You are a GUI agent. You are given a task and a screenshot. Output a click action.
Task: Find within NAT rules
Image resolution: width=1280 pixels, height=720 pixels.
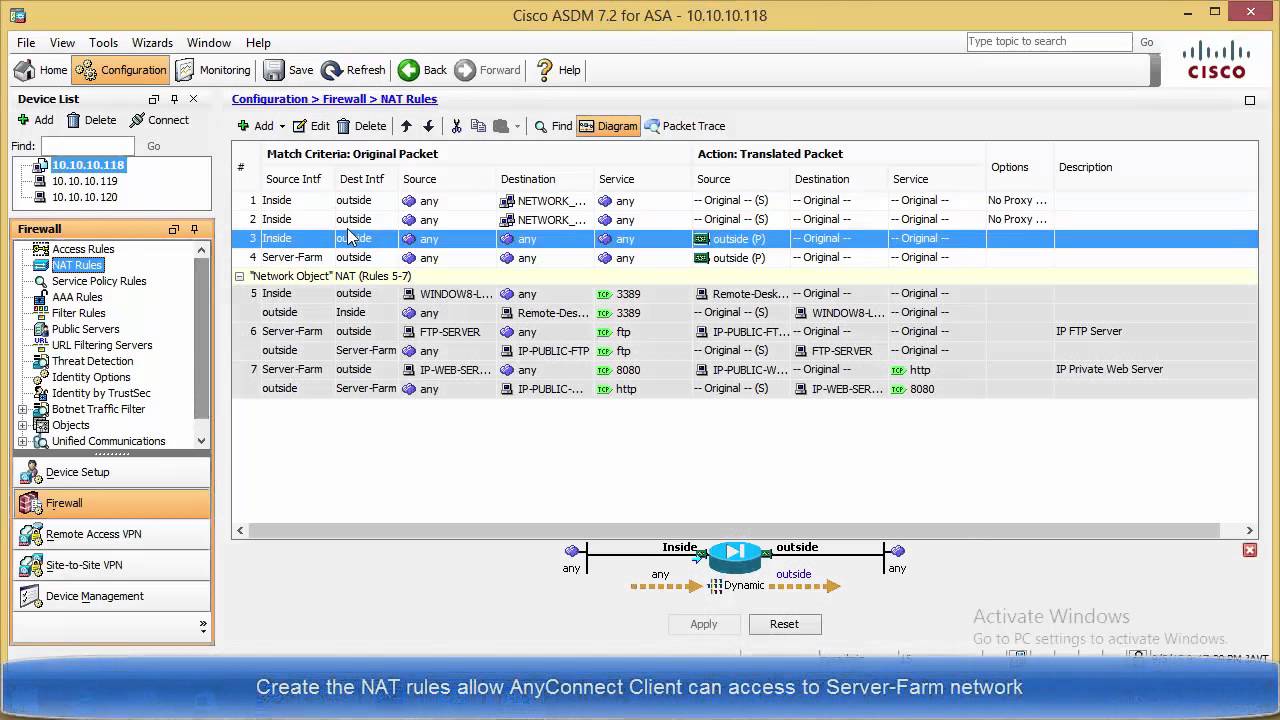click(553, 126)
